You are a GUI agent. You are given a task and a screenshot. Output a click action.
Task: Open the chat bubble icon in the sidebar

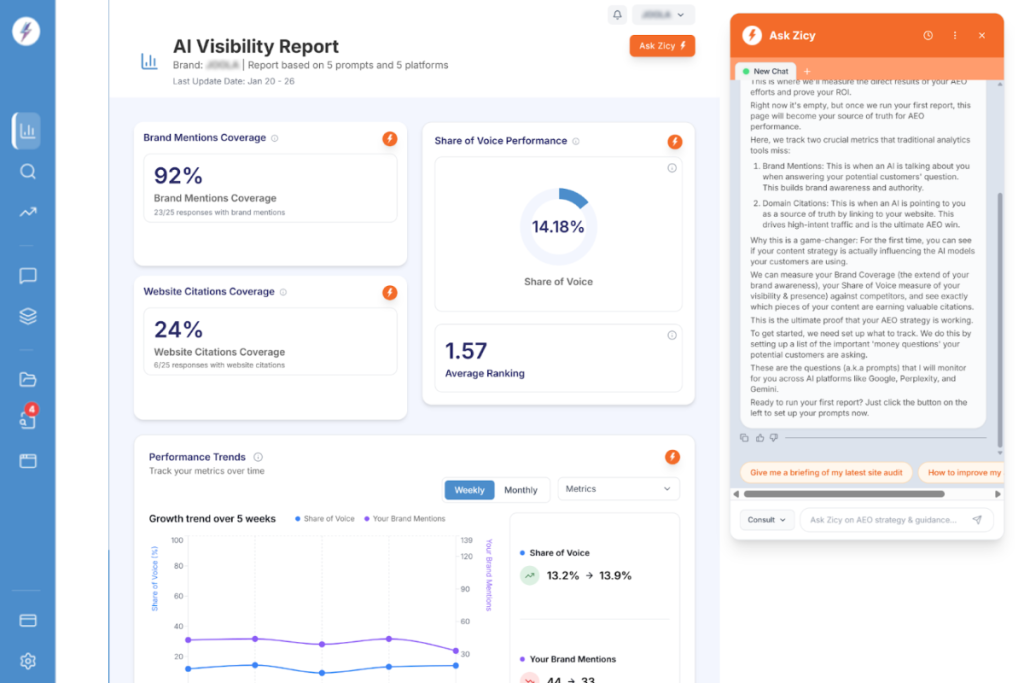[x=27, y=276]
